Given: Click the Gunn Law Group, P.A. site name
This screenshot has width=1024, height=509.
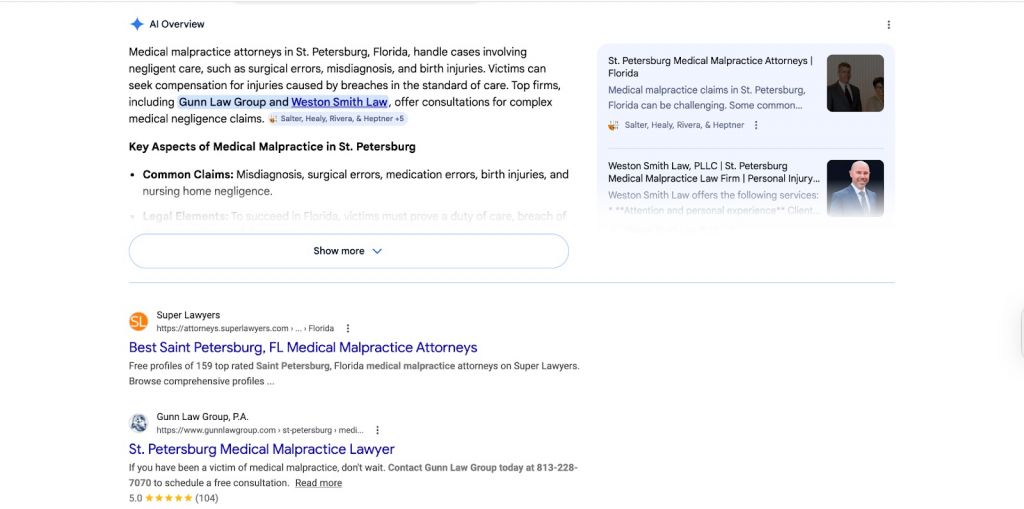Looking at the screenshot, I should [x=202, y=417].
